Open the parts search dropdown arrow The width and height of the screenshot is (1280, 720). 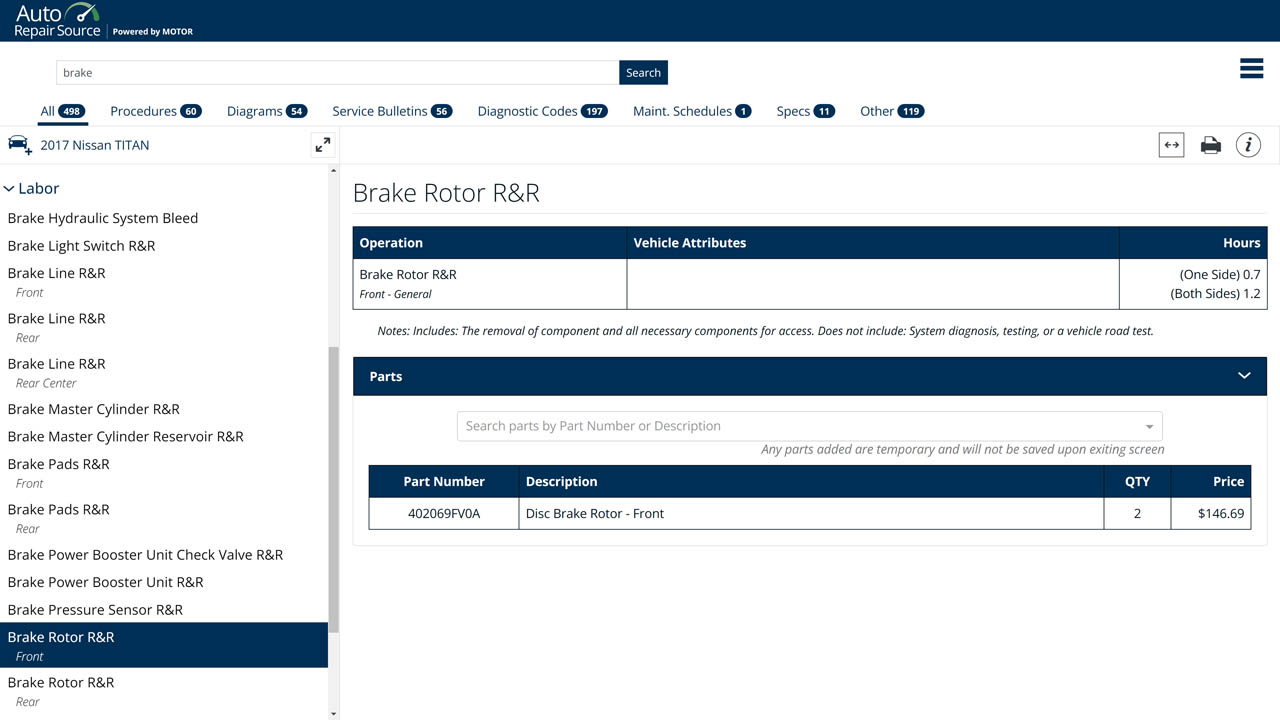pos(1149,426)
